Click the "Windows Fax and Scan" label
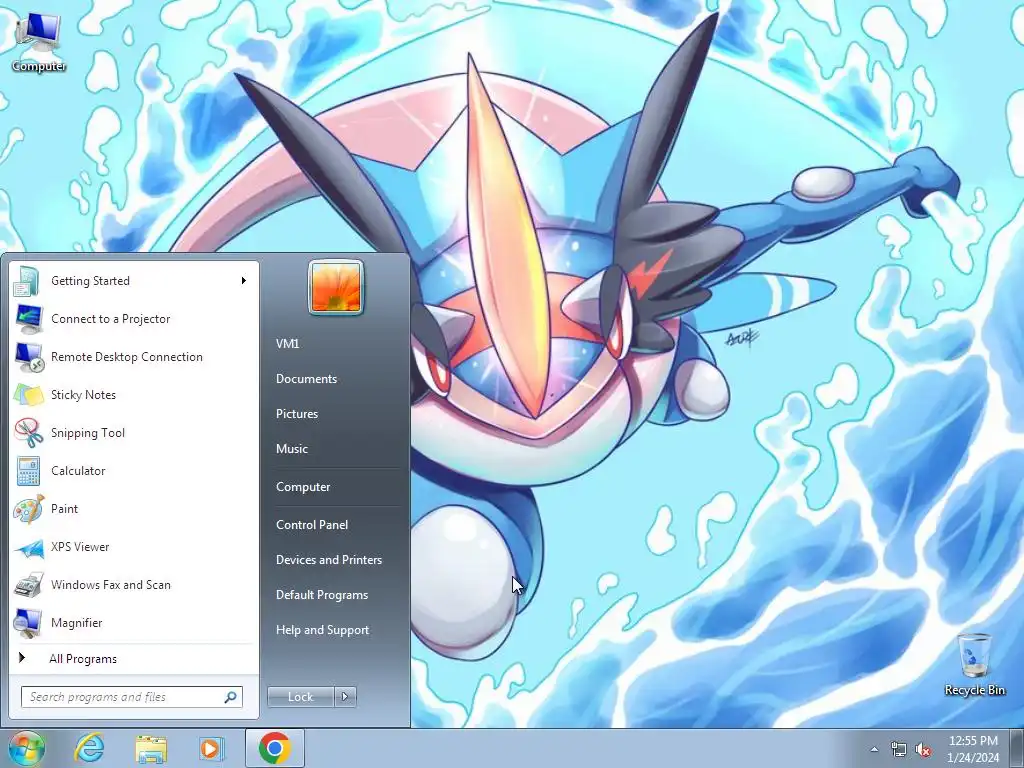 (x=111, y=585)
